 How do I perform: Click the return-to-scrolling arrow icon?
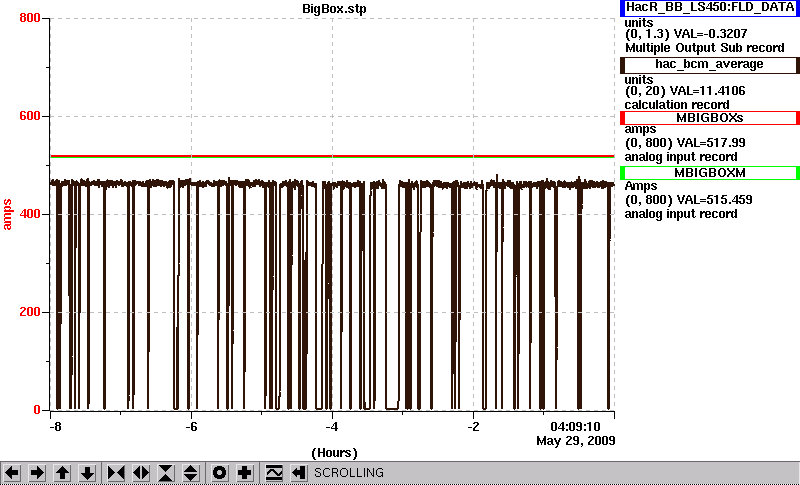(298, 473)
